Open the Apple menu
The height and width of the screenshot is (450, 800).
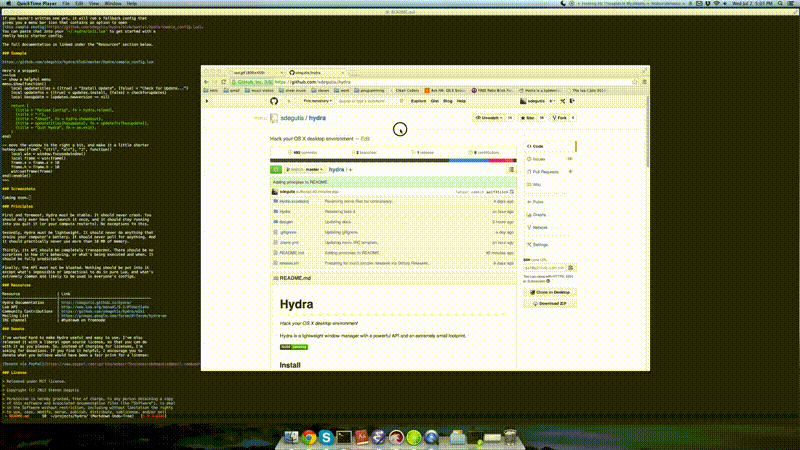click(8, 3)
